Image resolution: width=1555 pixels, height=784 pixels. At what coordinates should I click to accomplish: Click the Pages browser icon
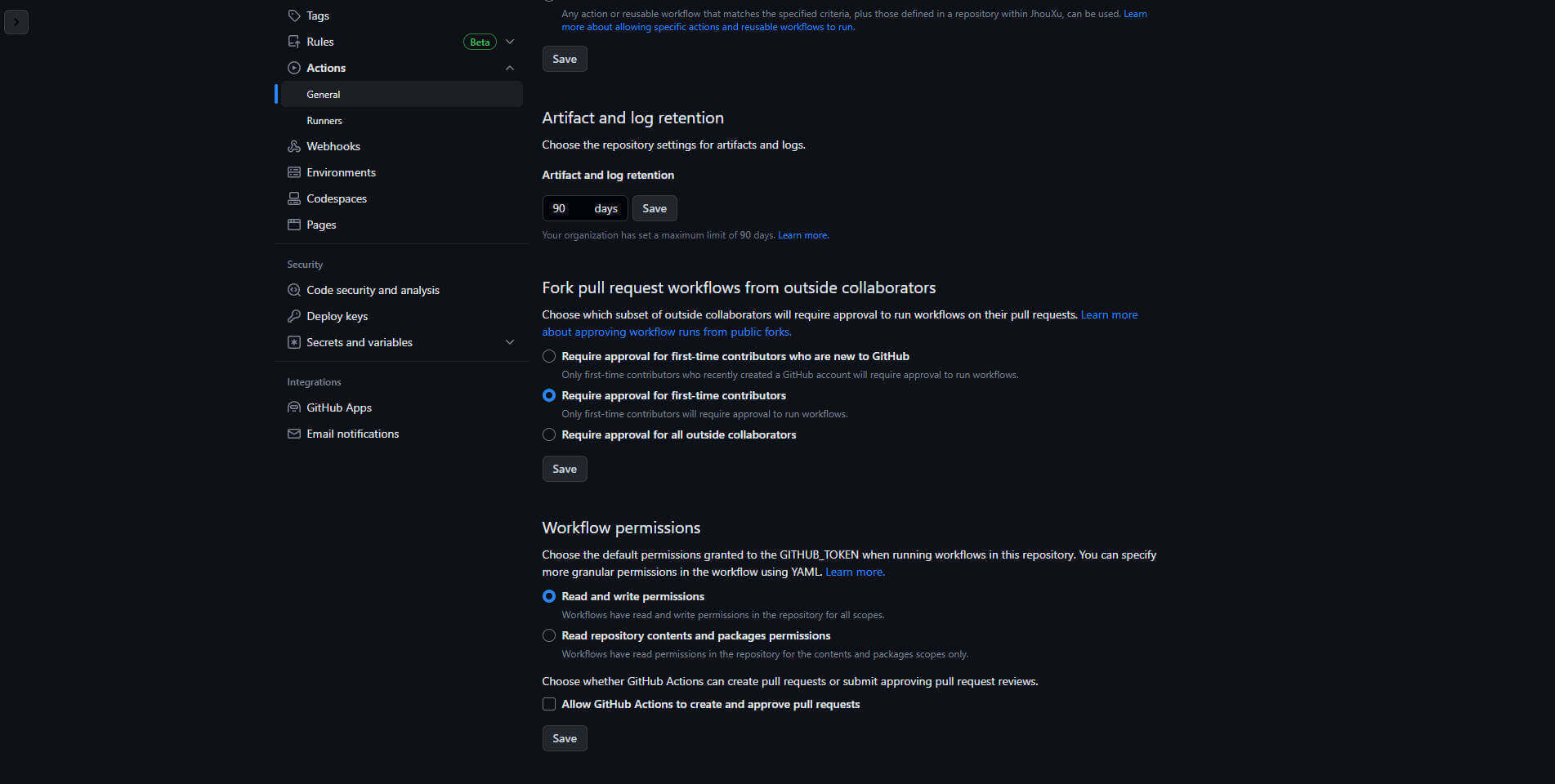coord(294,225)
